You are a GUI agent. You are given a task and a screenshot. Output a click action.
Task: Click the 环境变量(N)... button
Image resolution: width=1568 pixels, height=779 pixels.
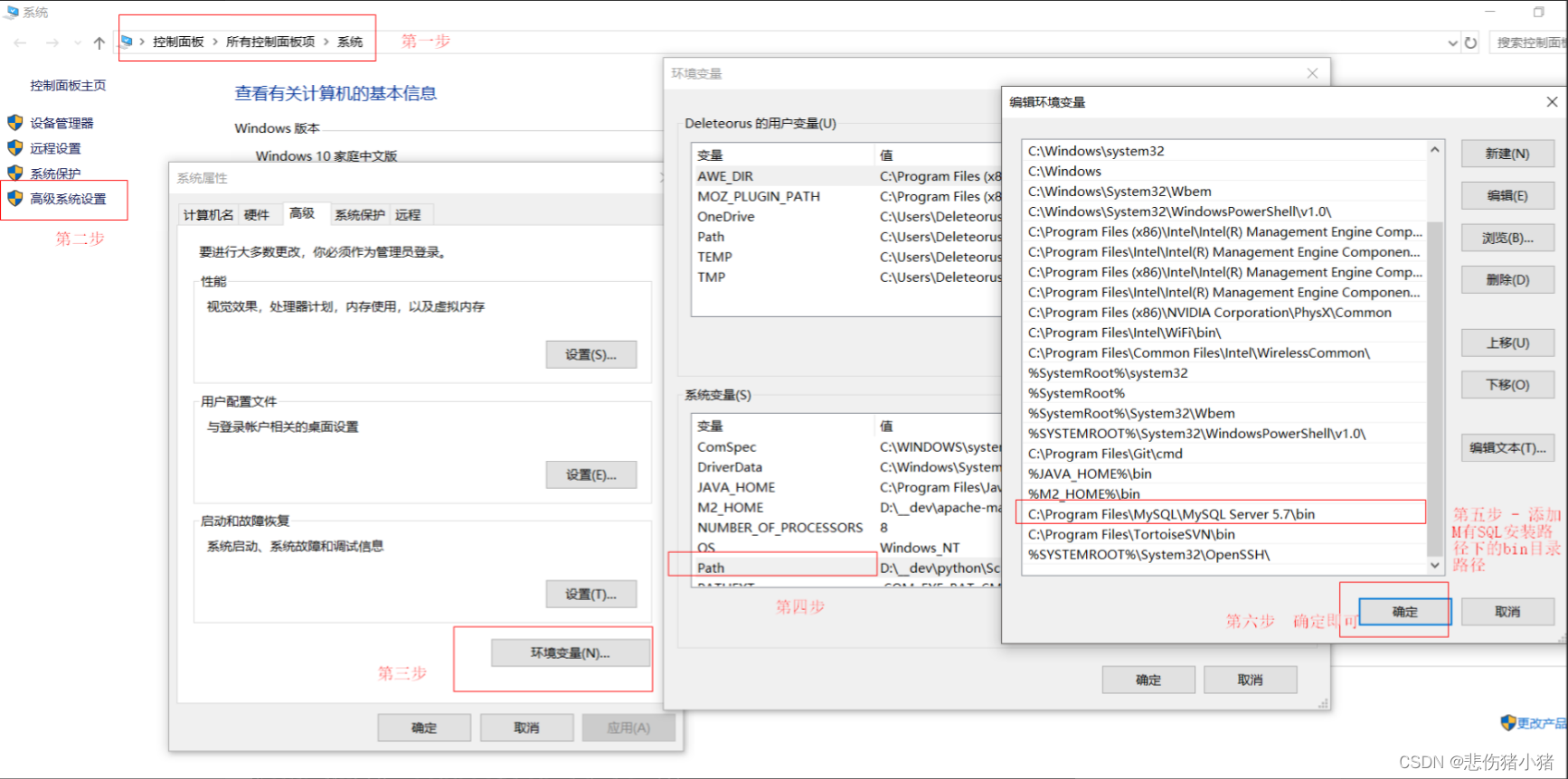click(x=570, y=652)
